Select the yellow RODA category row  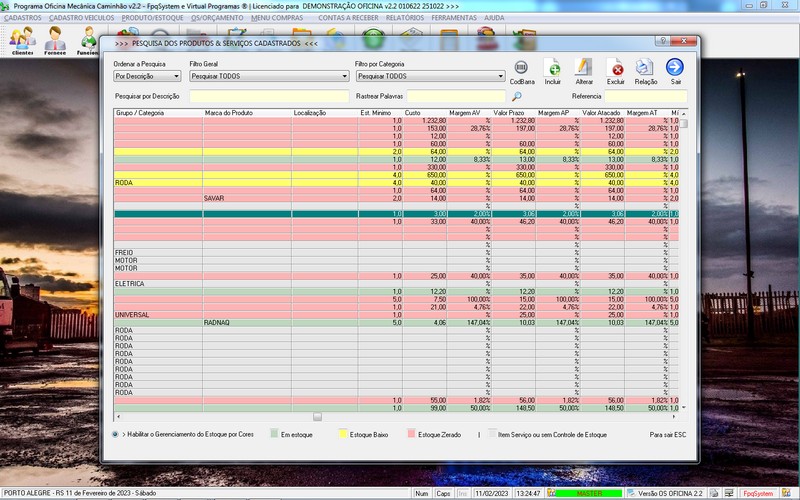pyautogui.click(x=158, y=183)
